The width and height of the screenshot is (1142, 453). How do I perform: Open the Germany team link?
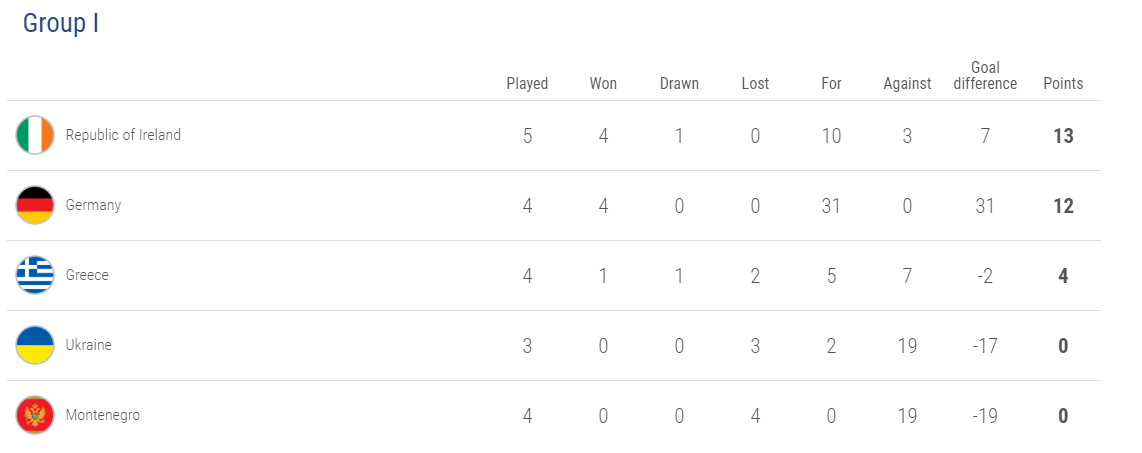pos(93,205)
